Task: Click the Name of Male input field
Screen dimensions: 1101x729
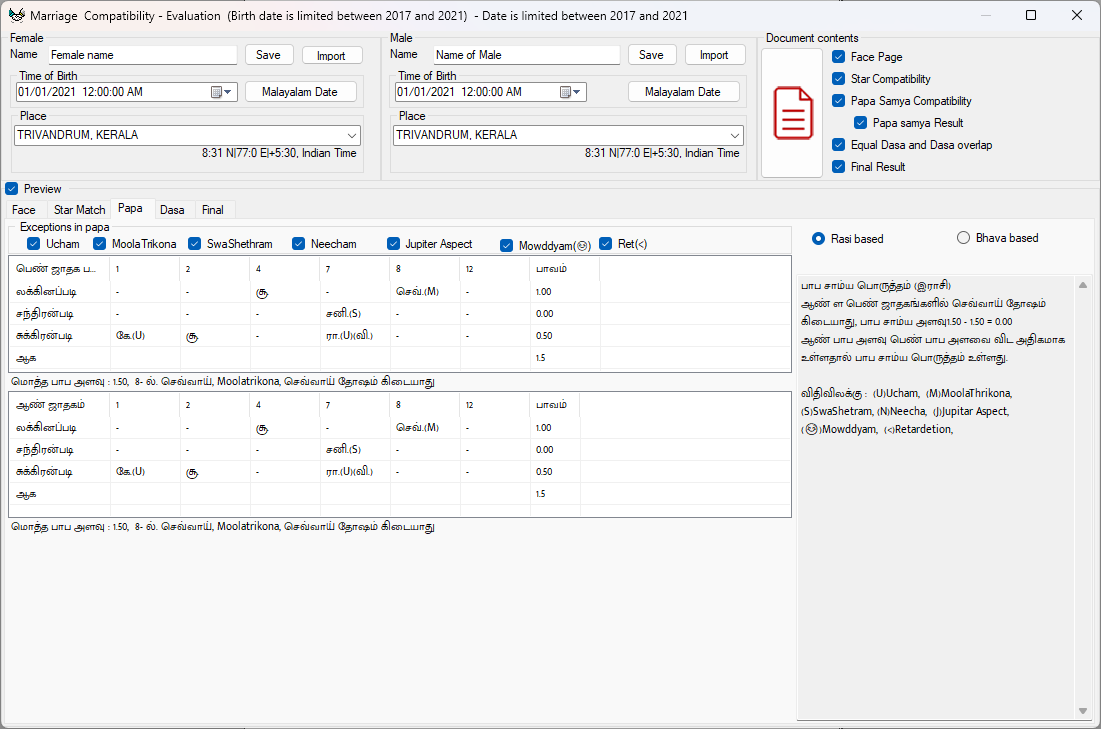Action: pos(527,55)
